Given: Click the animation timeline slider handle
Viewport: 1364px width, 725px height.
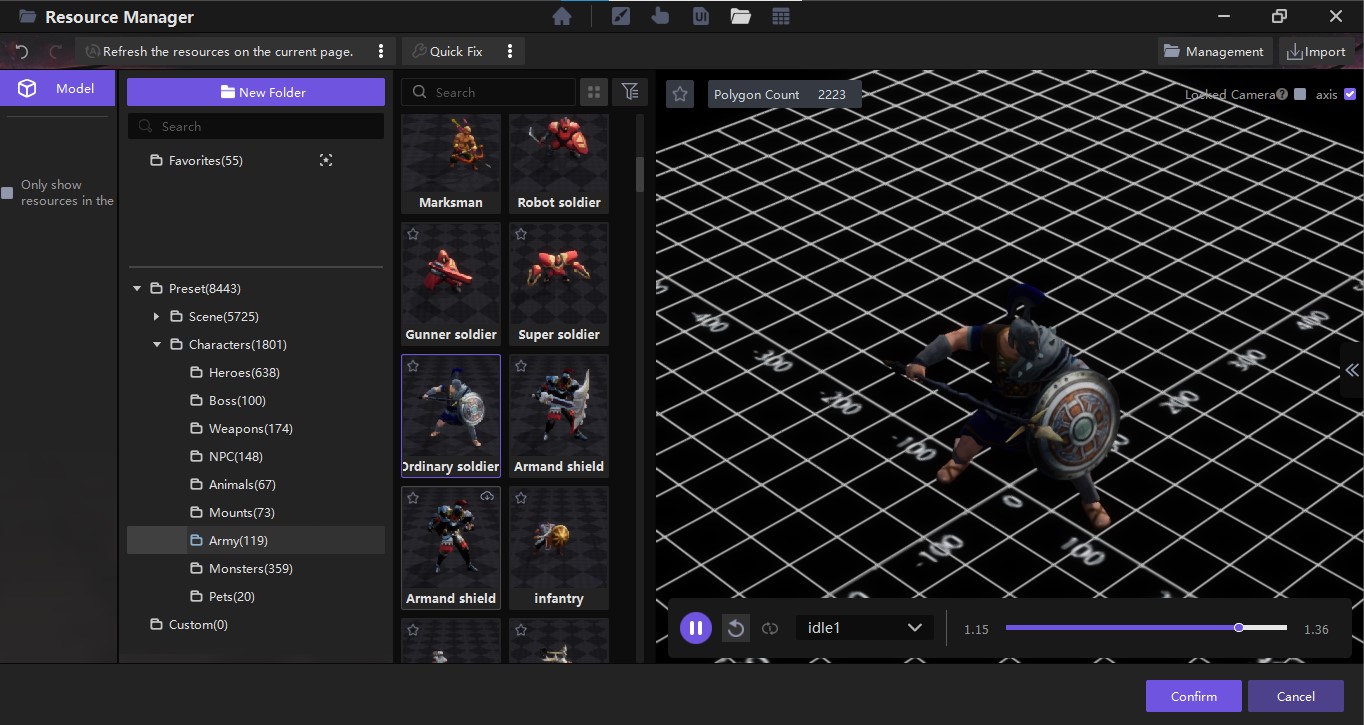Looking at the screenshot, I should tap(1239, 628).
